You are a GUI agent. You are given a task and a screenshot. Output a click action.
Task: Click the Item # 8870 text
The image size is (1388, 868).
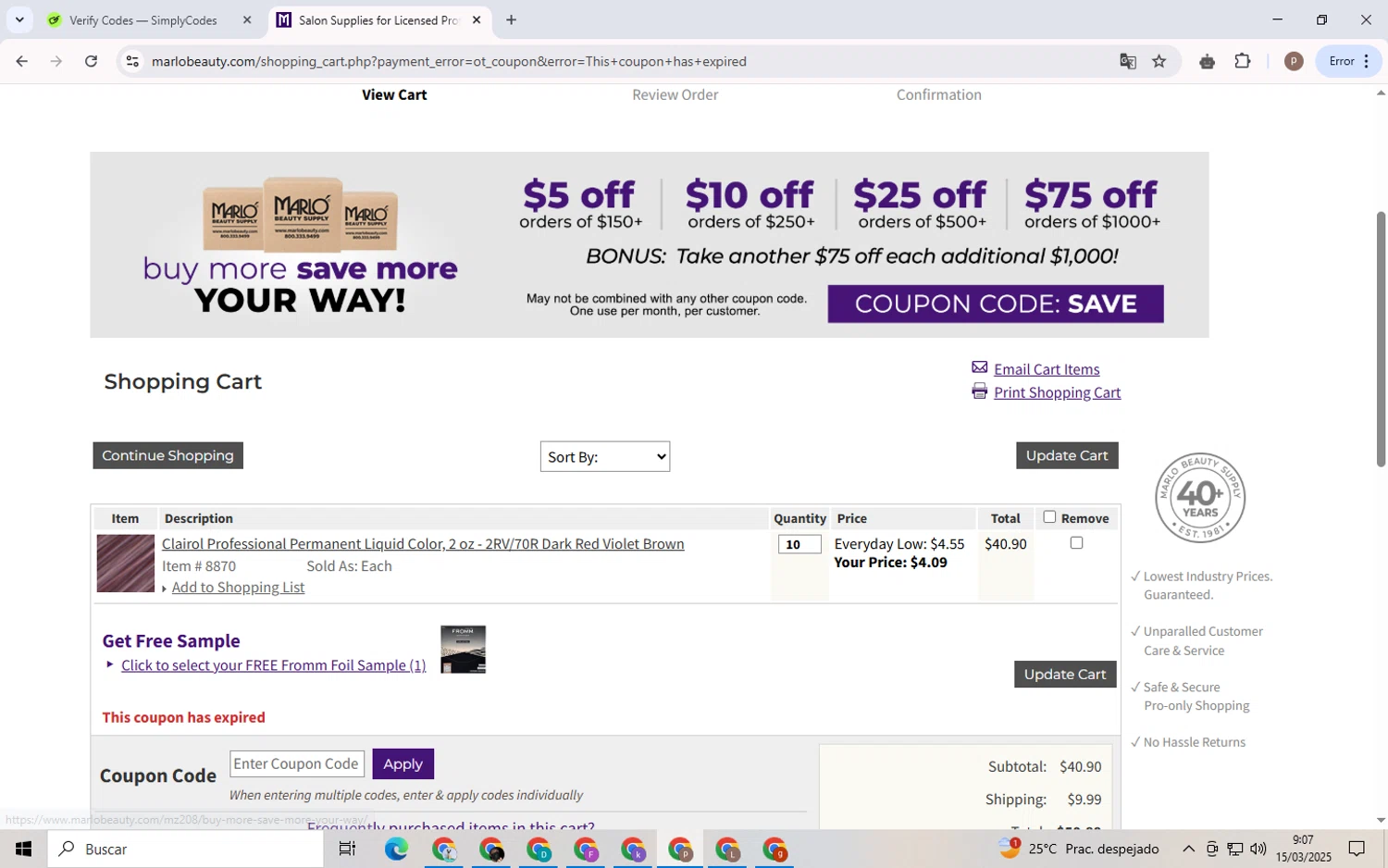[x=199, y=566]
